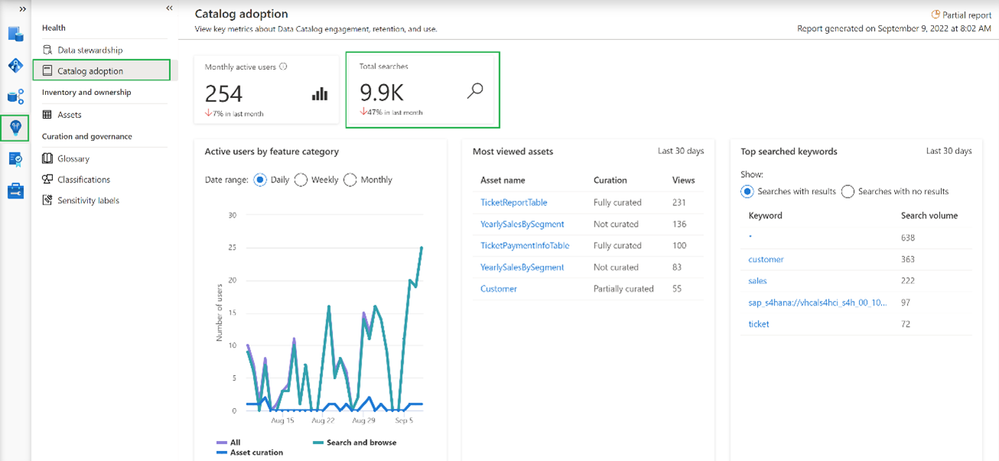Select Monthly date range
999x461 pixels.
click(x=350, y=180)
